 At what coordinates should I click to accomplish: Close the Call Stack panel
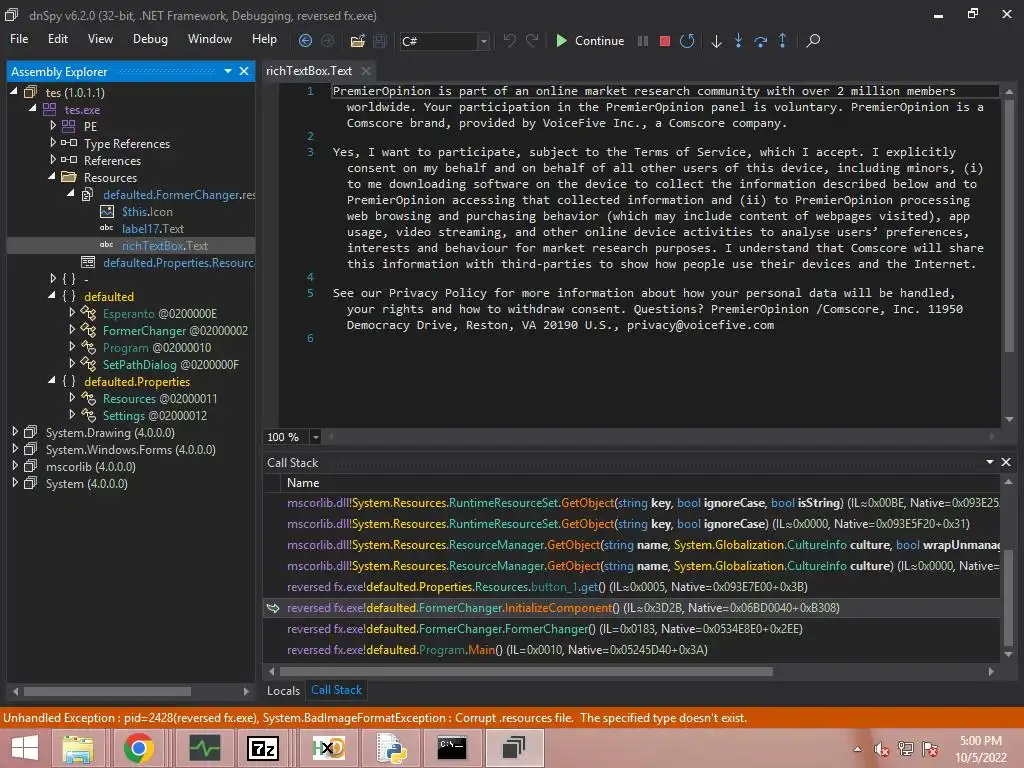coord(1006,462)
